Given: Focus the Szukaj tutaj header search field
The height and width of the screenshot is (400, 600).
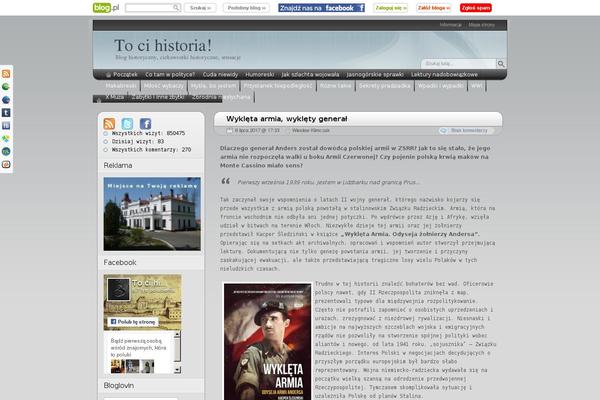Looking at the screenshot, I should tap(458, 64).
